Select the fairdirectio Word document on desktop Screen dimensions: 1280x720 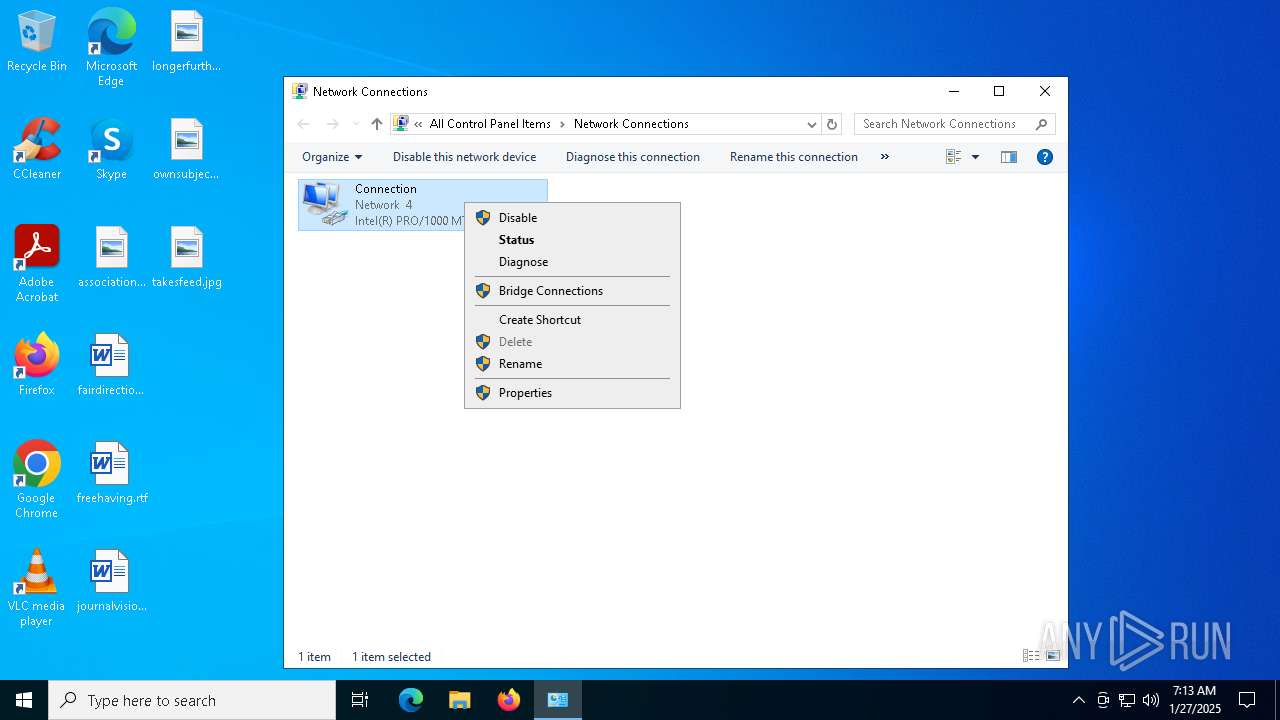111,366
